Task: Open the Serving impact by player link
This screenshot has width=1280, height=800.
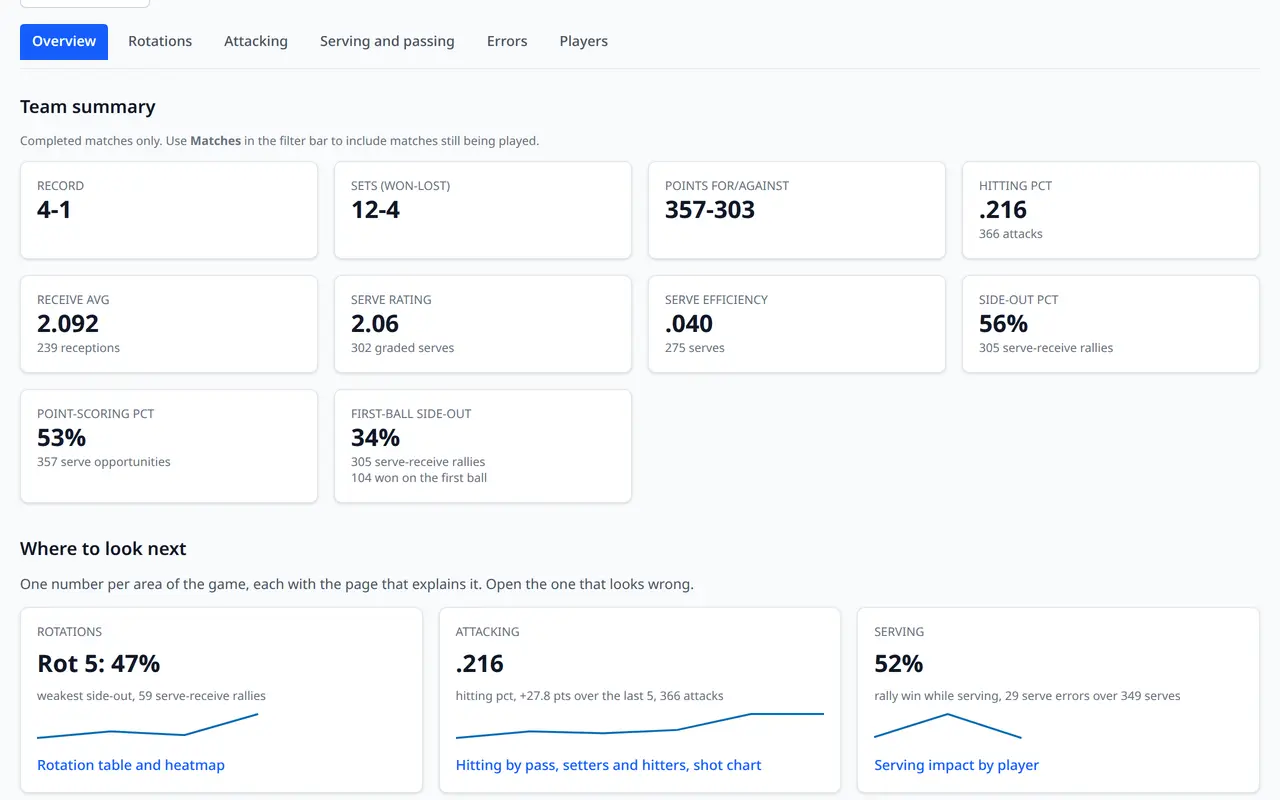Action: point(956,765)
